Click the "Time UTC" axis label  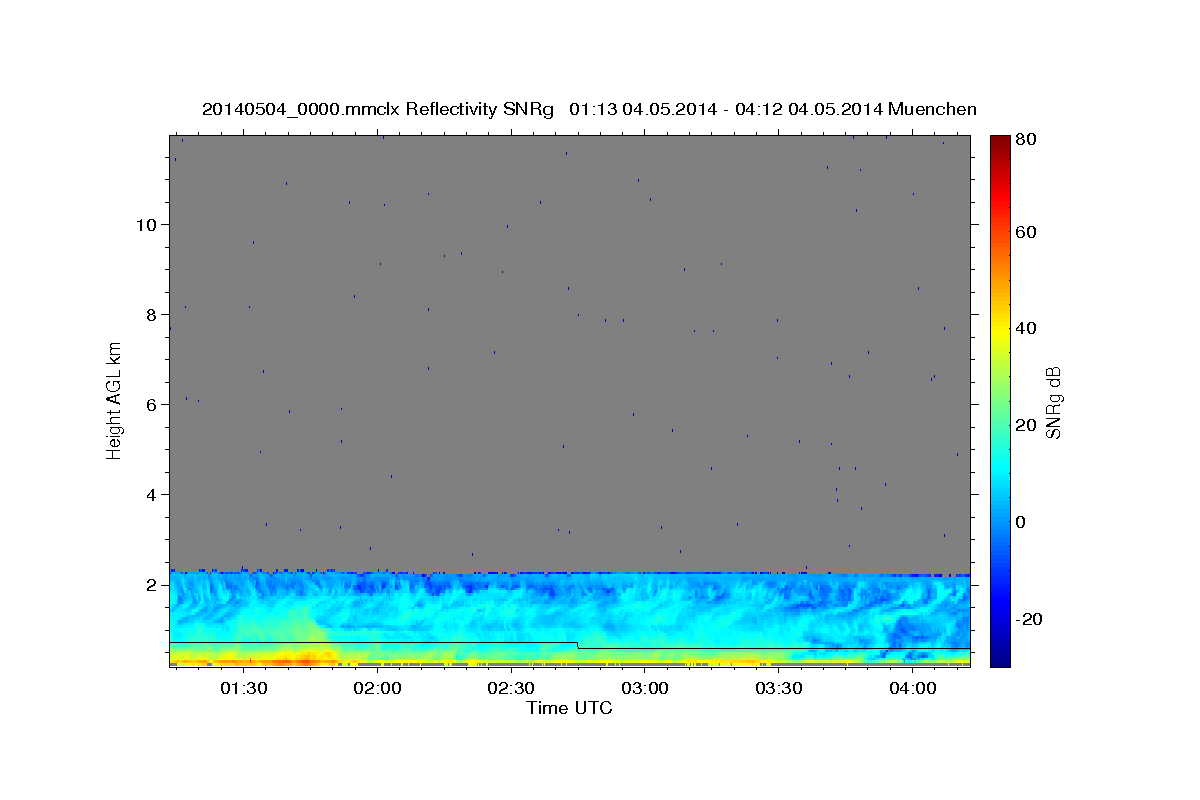point(569,709)
